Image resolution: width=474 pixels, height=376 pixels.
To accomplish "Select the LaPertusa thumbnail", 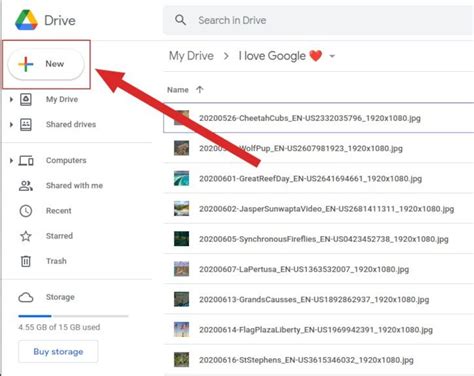I will pos(181,269).
